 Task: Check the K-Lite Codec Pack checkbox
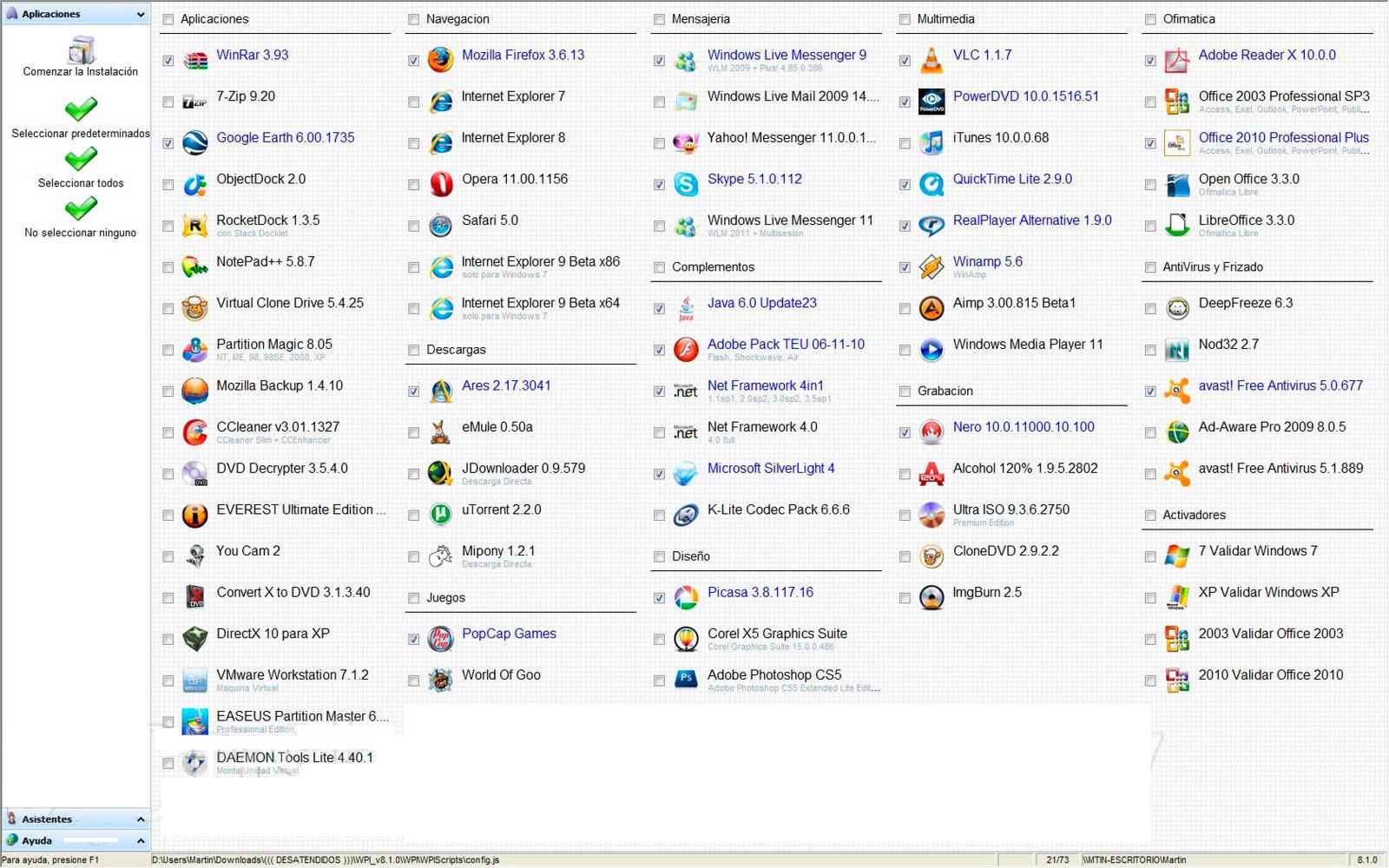(660, 516)
